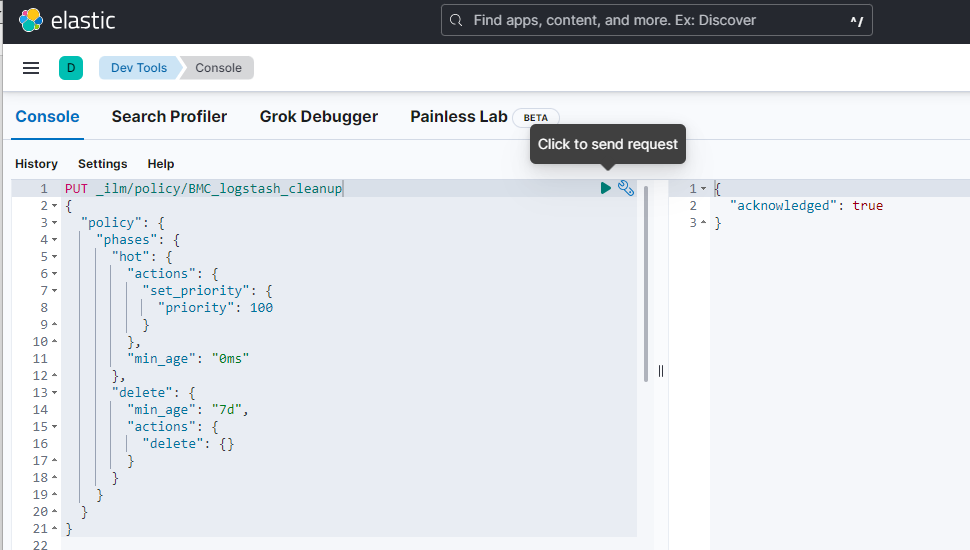The height and width of the screenshot is (550, 970).
Task: Collapse the "delete" phase at line 13
Action: 54,393
